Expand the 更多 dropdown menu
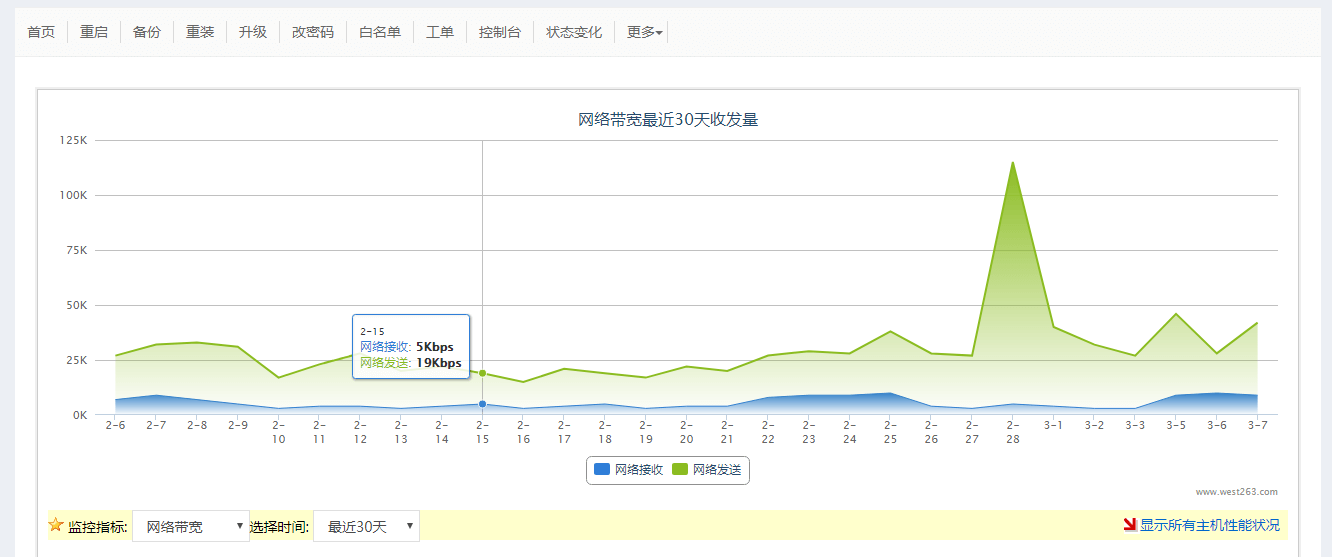Image resolution: width=1332 pixels, height=557 pixels. [645, 32]
